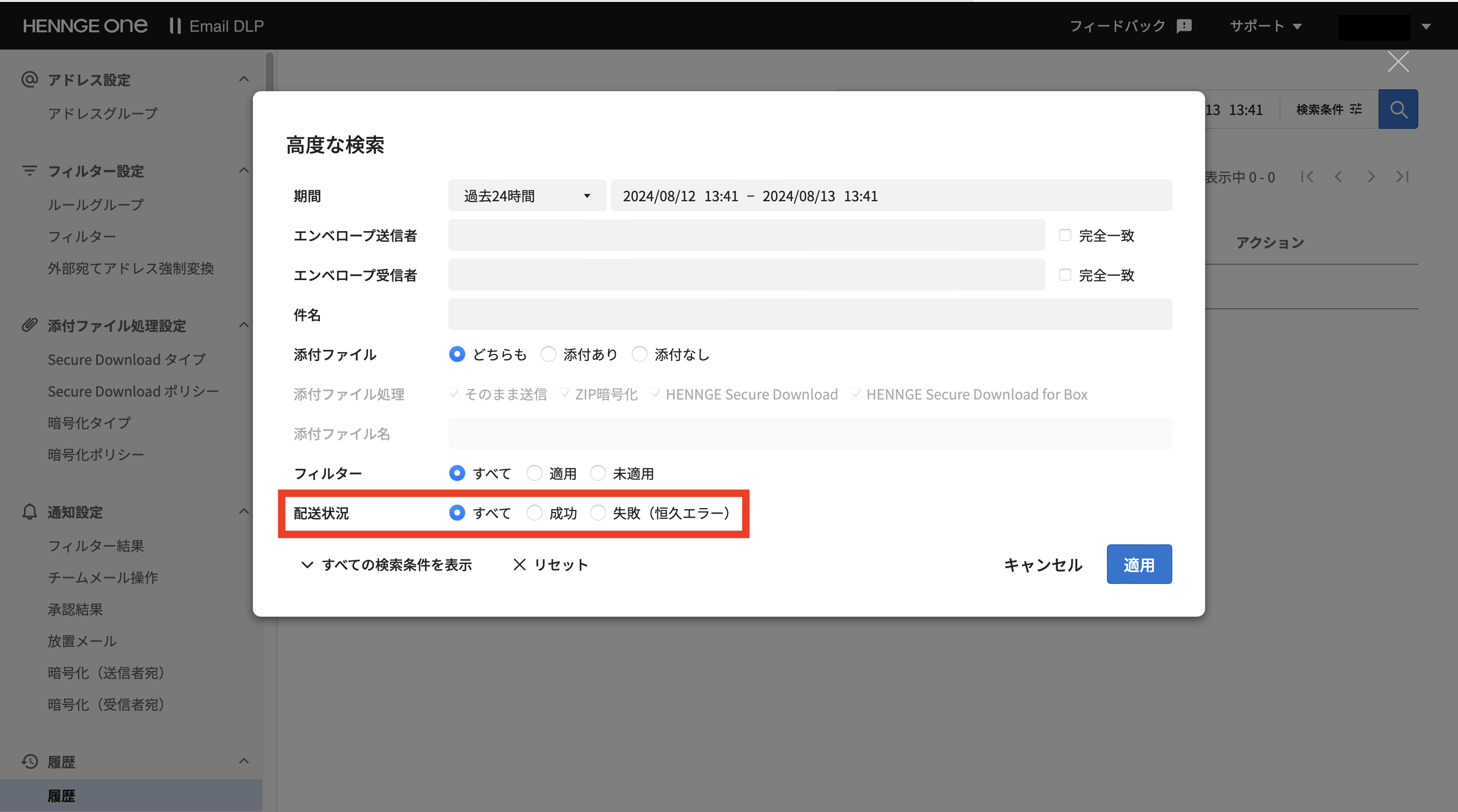This screenshot has width=1458, height=812.
Task: Open the サポート dropdown menu
Action: coord(1266,26)
